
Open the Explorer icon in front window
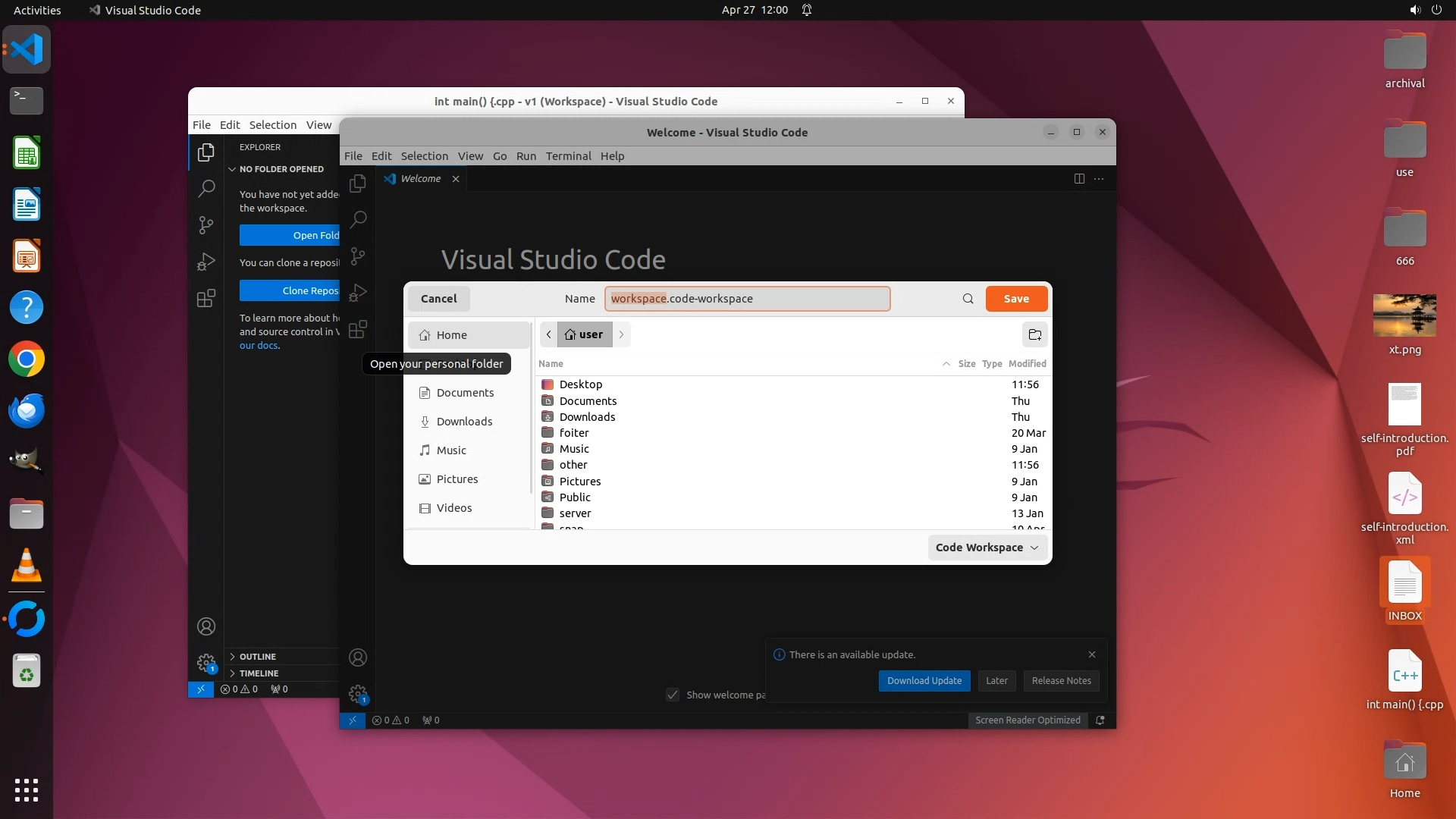point(357,184)
